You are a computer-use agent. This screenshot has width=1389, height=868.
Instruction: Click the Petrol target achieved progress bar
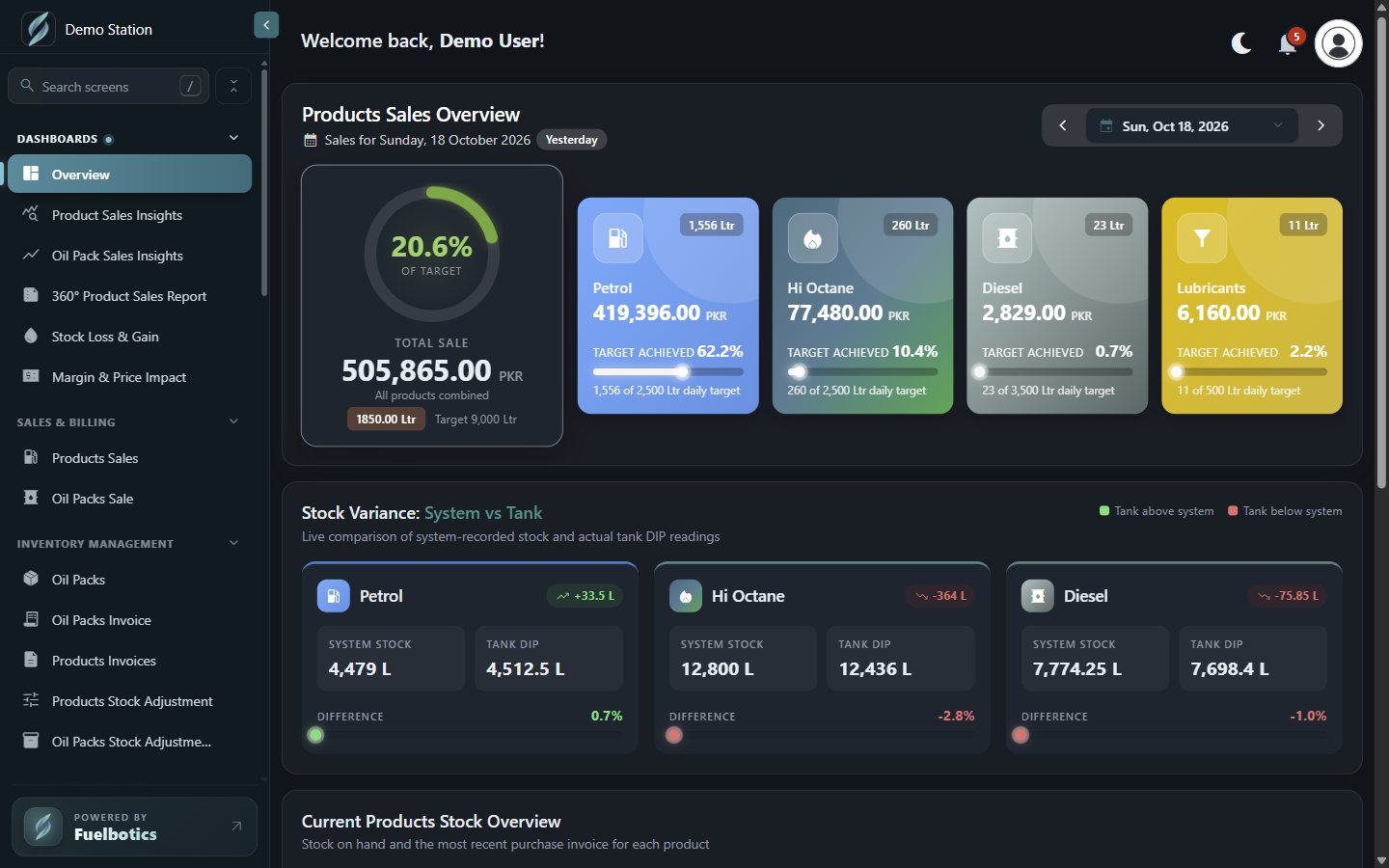[x=667, y=371]
